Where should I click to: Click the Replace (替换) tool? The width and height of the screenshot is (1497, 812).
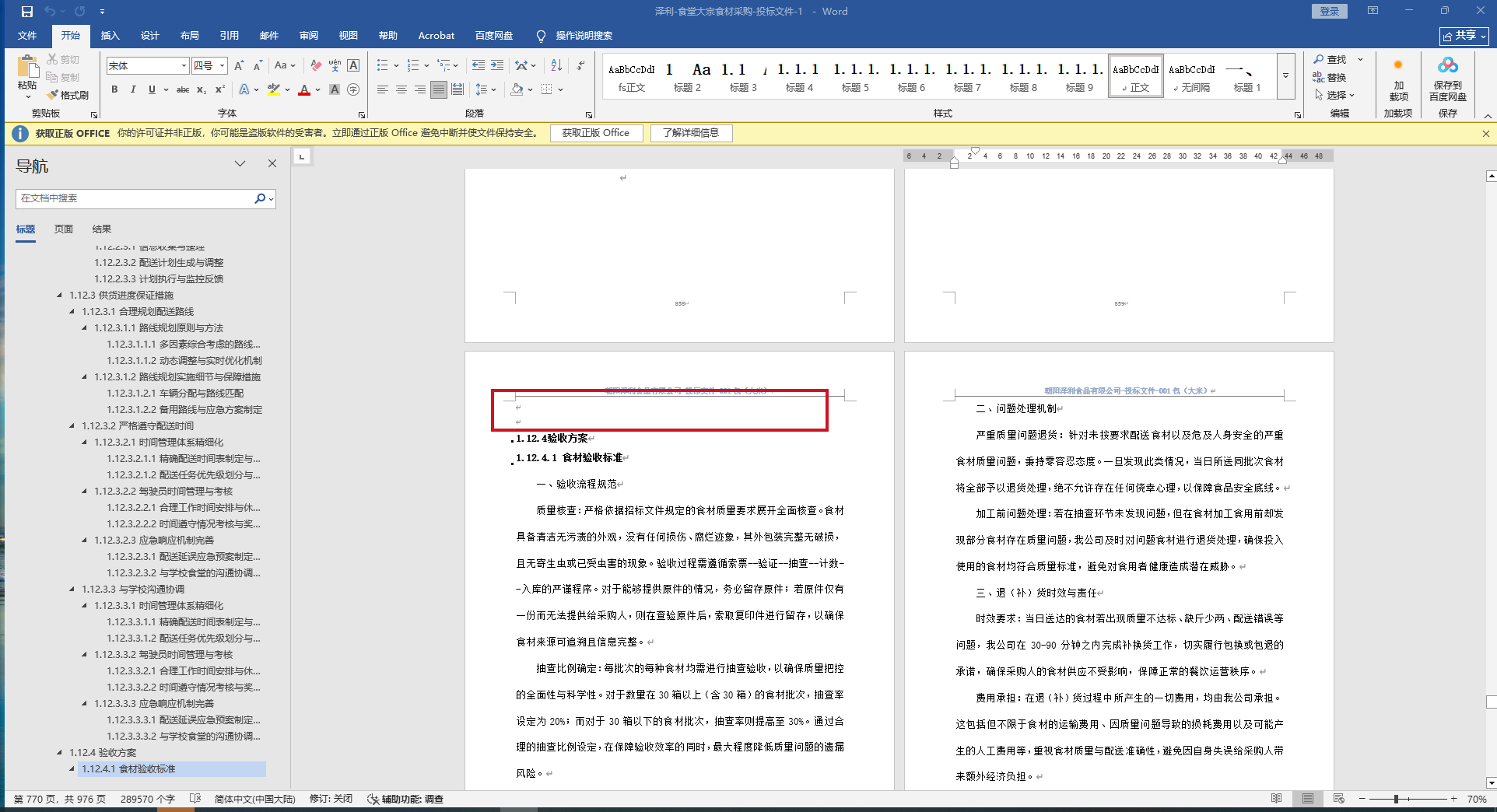pyautogui.click(x=1330, y=77)
